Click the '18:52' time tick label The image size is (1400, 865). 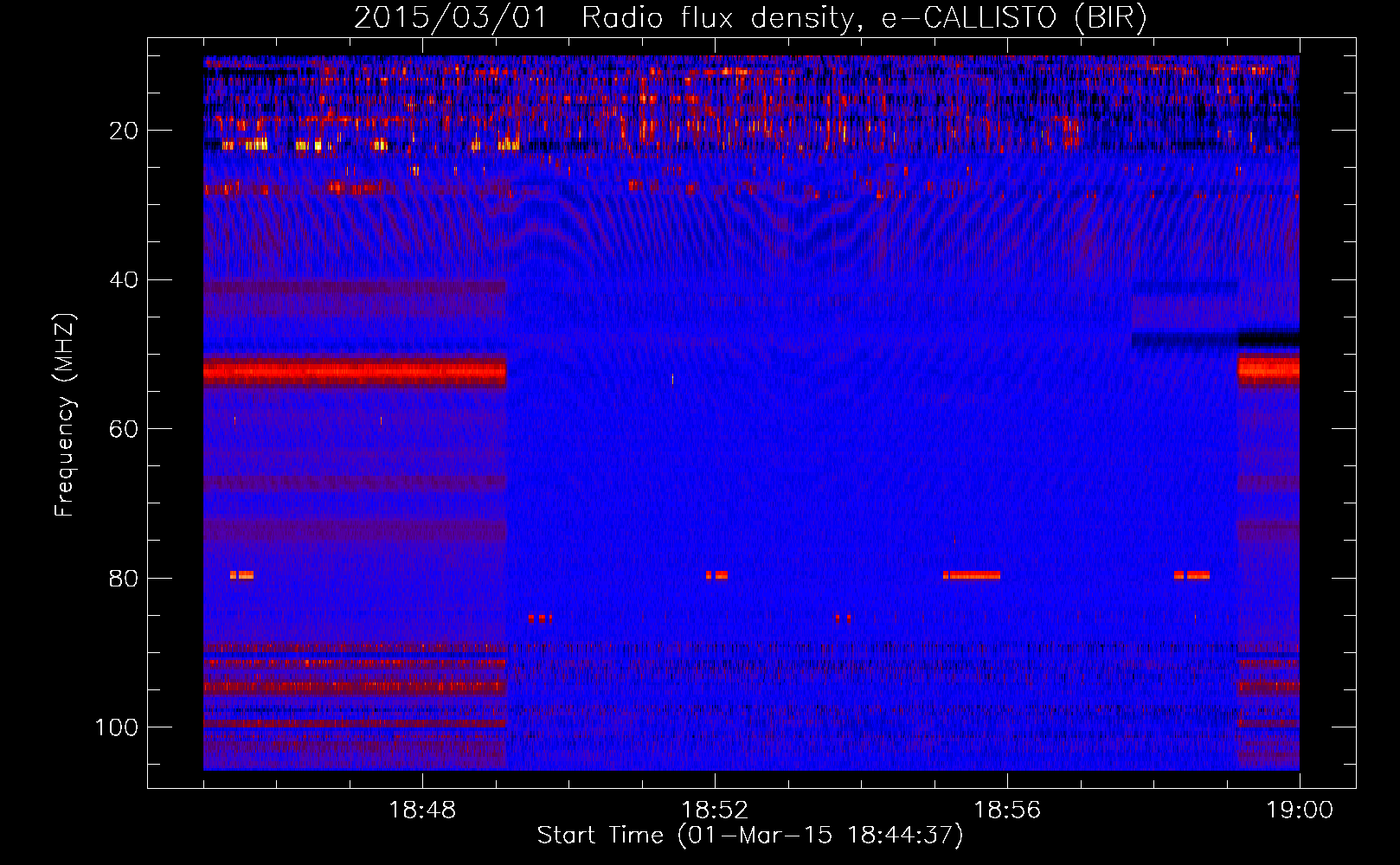[715, 811]
